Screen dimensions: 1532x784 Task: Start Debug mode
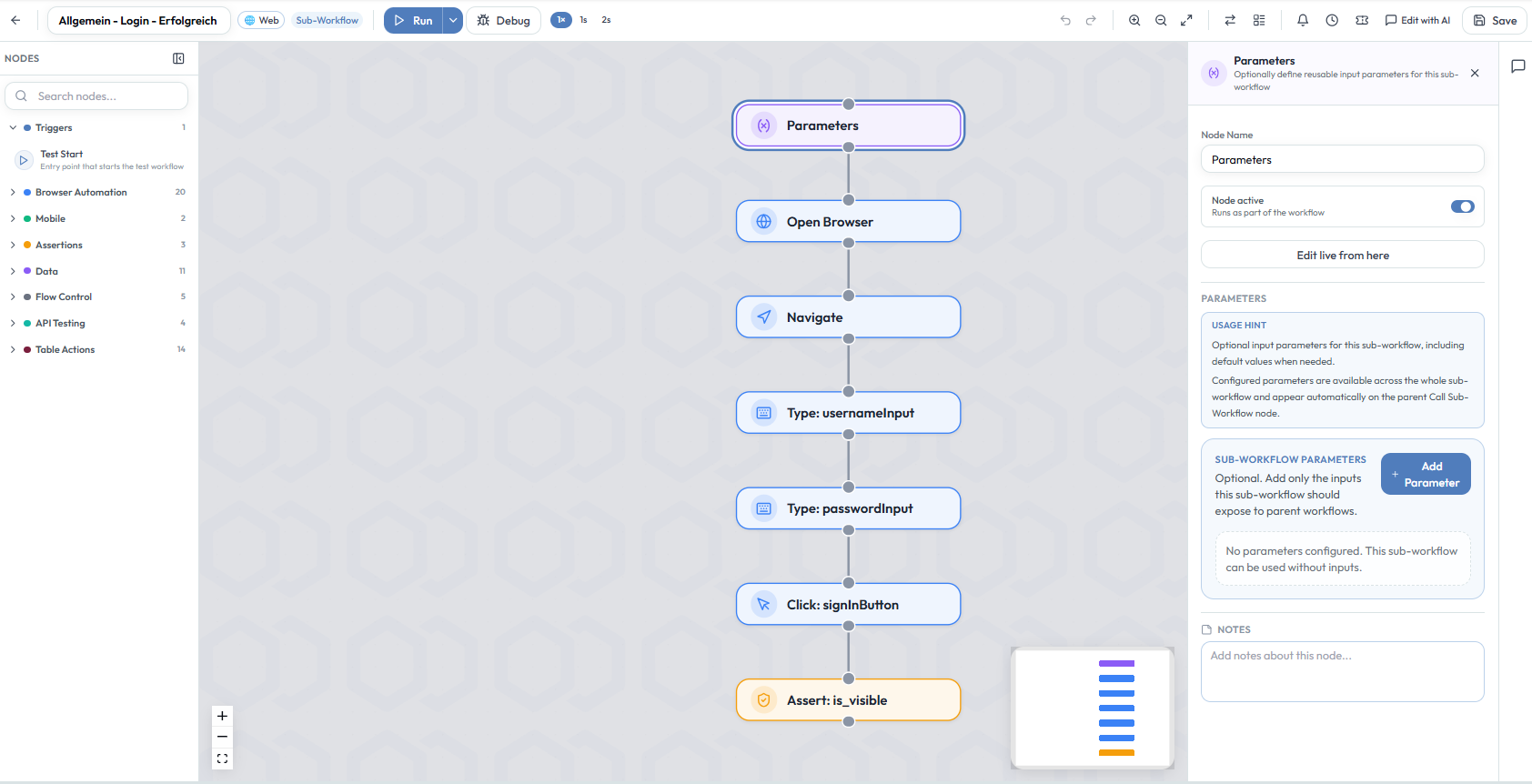pos(504,20)
